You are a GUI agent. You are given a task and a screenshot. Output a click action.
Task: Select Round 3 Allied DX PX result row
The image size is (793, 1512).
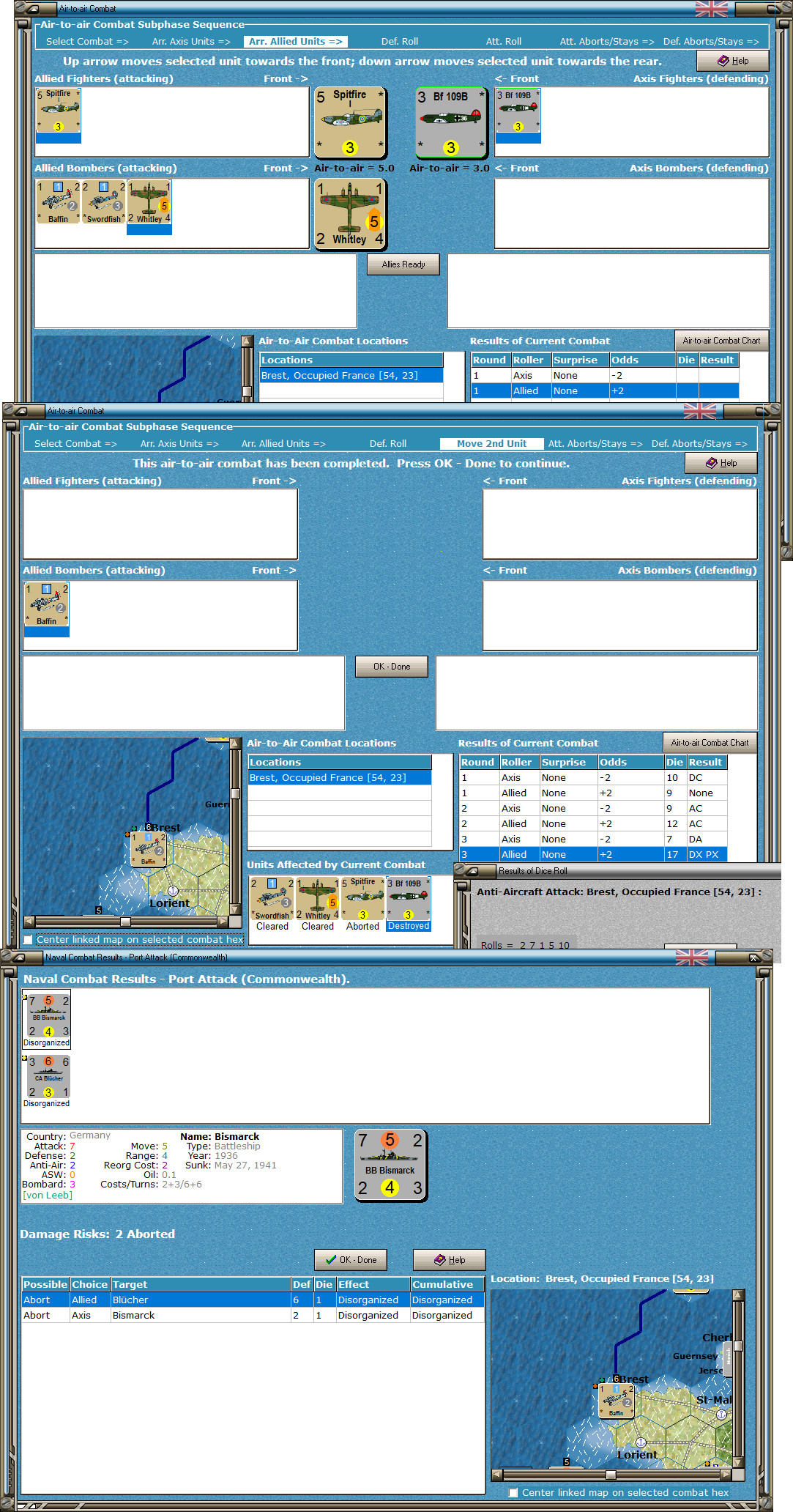tap(593, 855)
